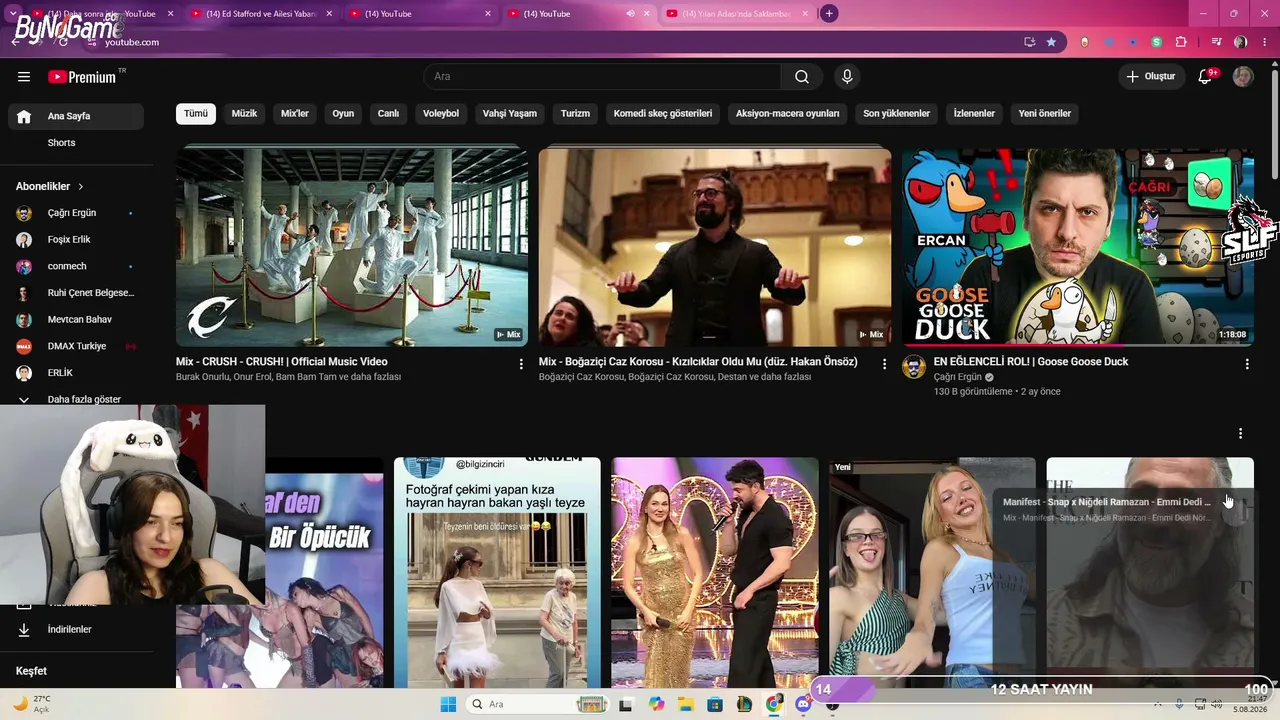
Task: Select the Turizm filter chip
Action: [575, 114]
